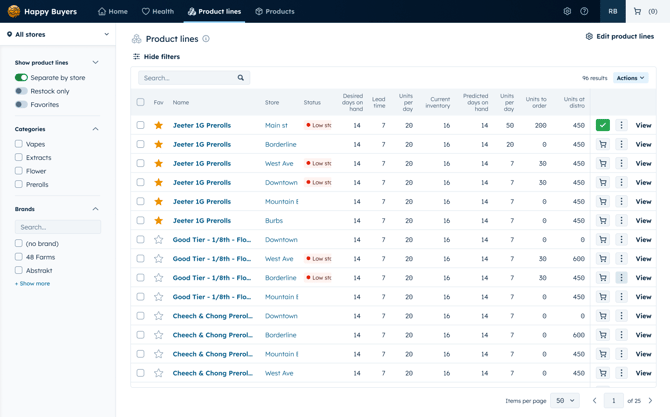This screenshot has width=670, height=417.
Task: Open the All stores dropdown
Action: tap(57, 34)
